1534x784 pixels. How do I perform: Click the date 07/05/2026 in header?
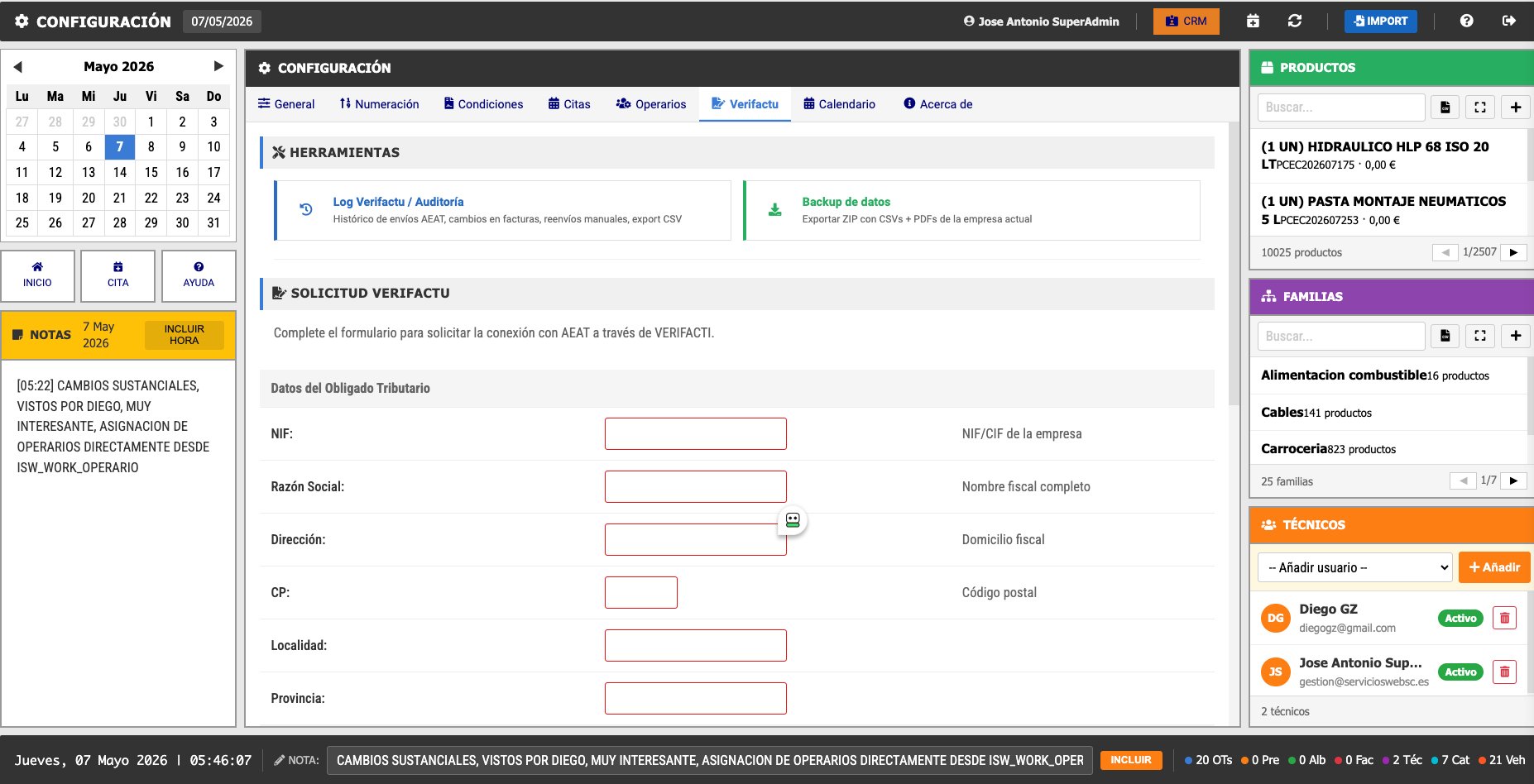coord(222,22)
